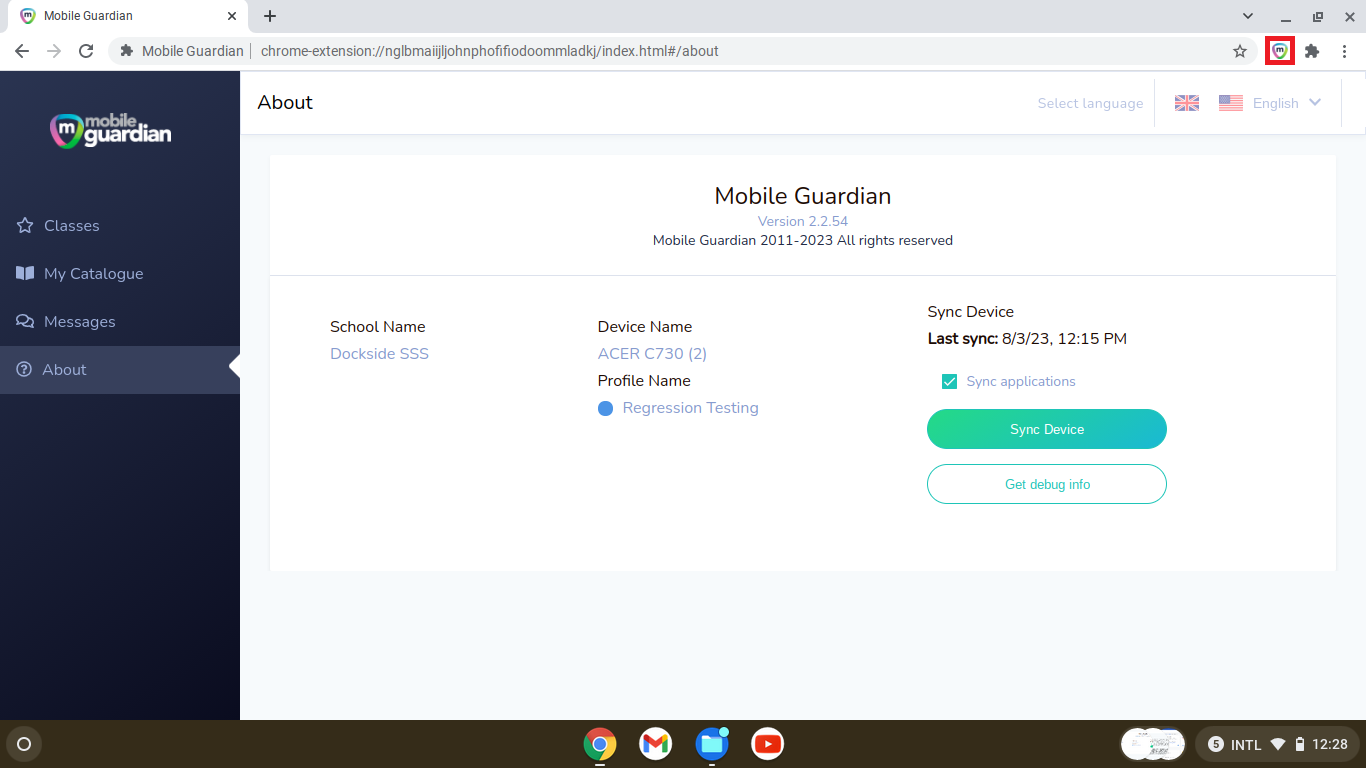Image resolution: width=1366 pixels, height=768 pixels.
Task: Click the Mobile Guardian logo in sidebar
Action: click(x=111, y=129)
